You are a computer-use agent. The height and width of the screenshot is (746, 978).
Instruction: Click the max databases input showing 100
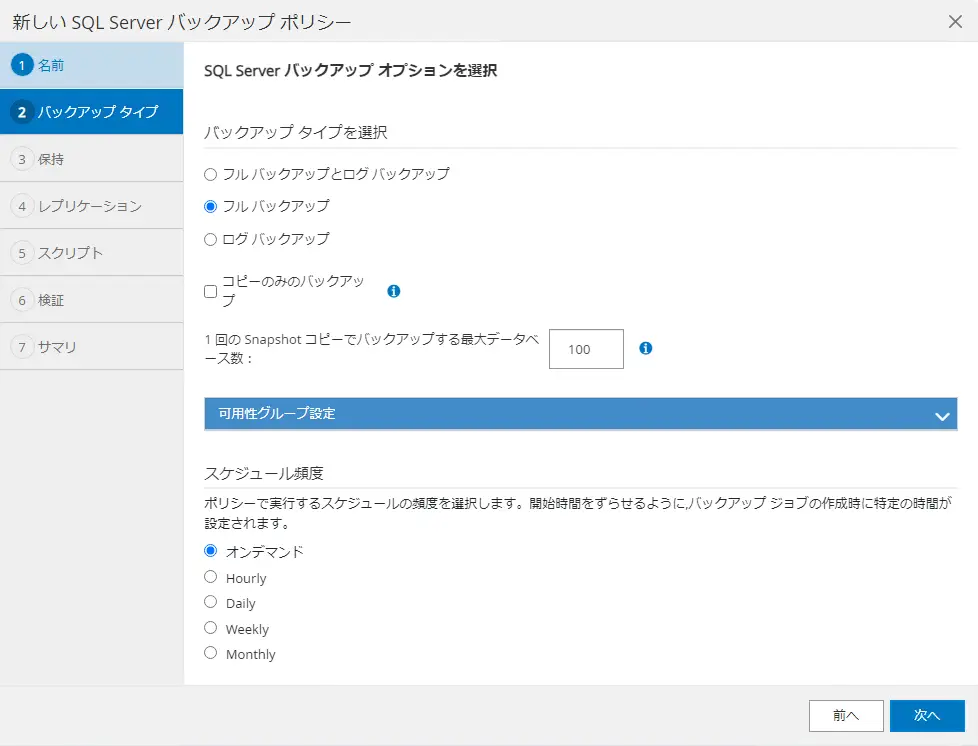pyautogui.click(x=586, y=349)
